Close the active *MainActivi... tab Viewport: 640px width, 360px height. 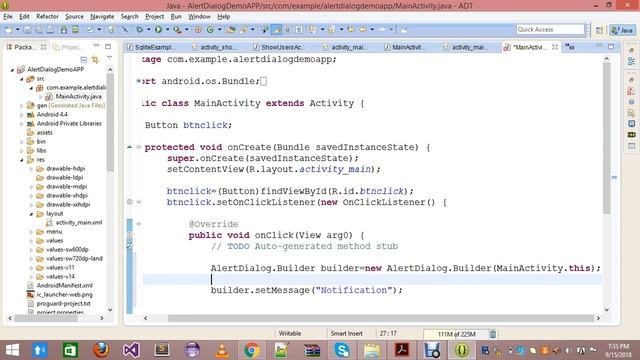[555, 47]
